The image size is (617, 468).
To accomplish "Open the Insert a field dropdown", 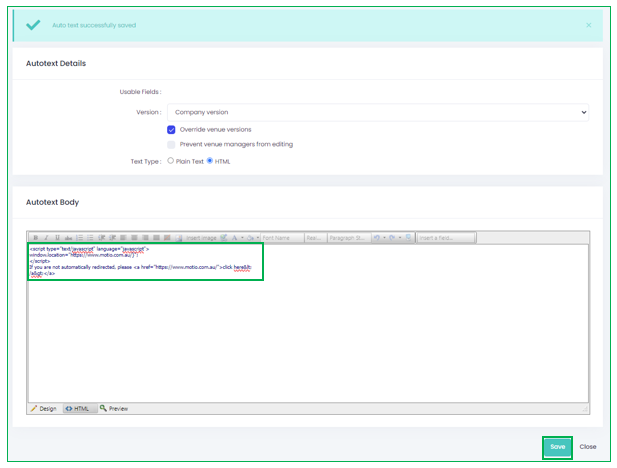I will coord(446,238).
